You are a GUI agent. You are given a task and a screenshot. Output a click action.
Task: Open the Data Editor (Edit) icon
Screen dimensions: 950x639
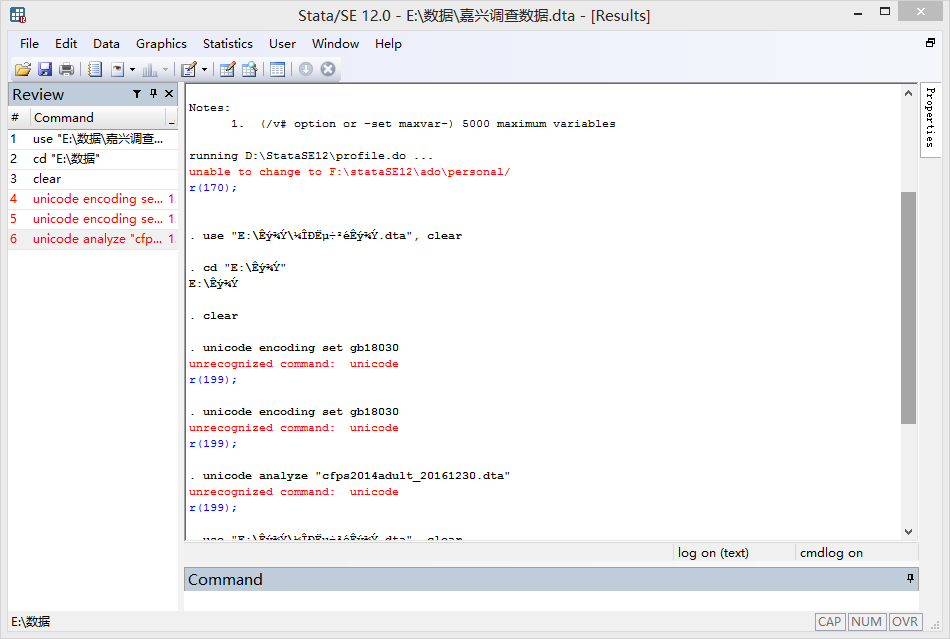point(227,69)
